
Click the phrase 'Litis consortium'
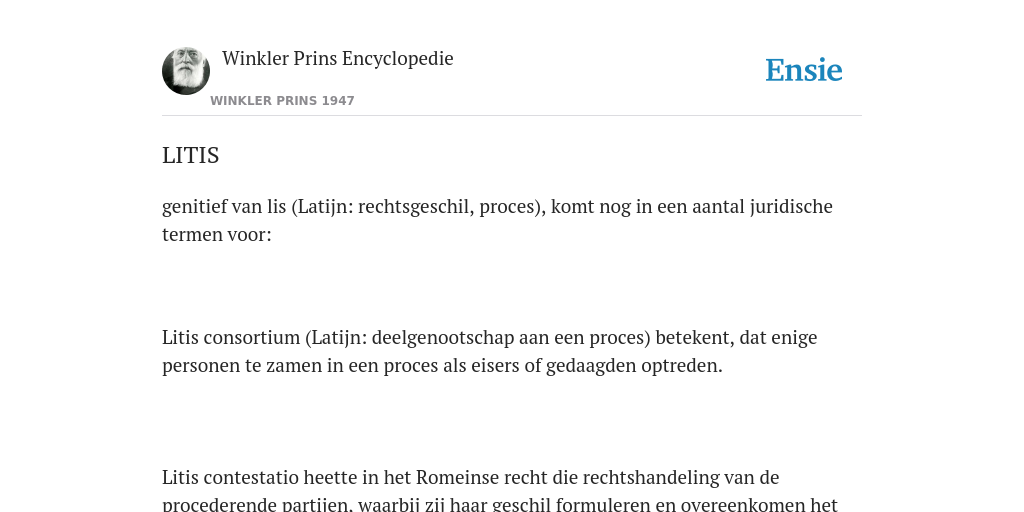point(231,338)
